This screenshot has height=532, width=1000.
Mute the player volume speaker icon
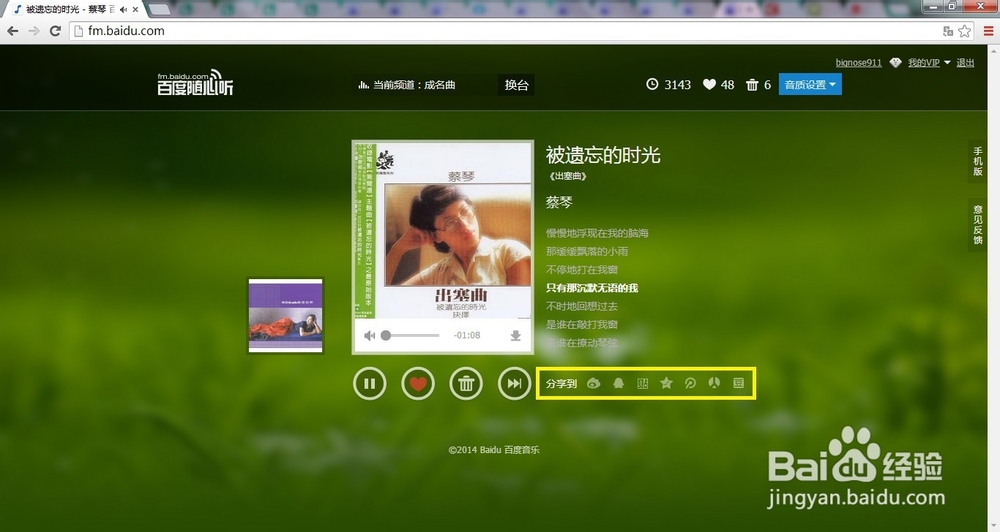(369, 336)
